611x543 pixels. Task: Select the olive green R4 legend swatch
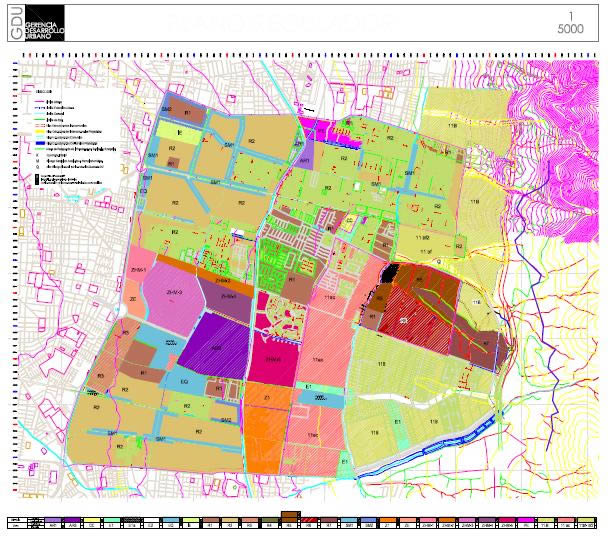[270, 520]
